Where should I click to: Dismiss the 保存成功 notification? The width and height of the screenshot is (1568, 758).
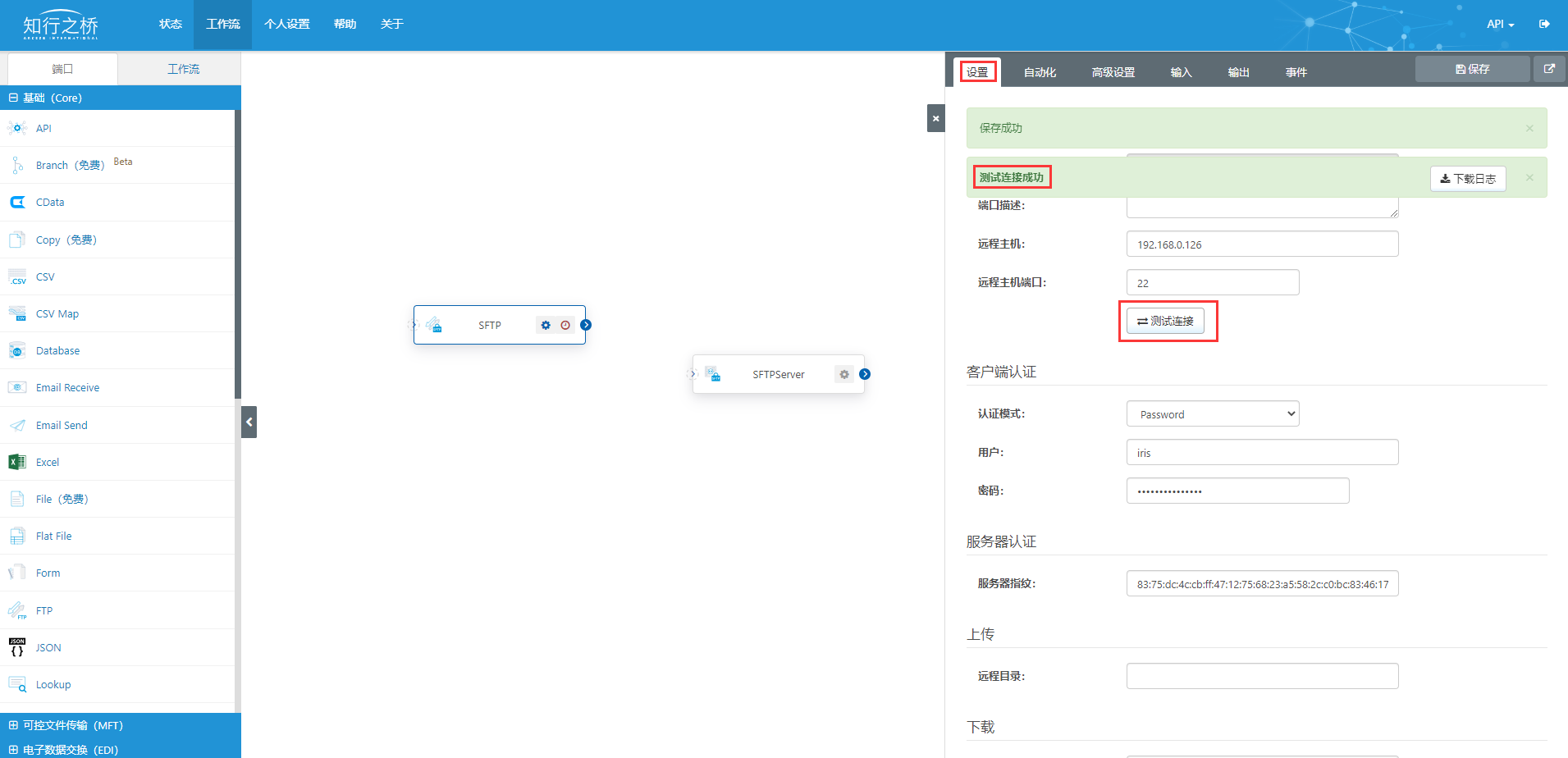pos(1529,128)
